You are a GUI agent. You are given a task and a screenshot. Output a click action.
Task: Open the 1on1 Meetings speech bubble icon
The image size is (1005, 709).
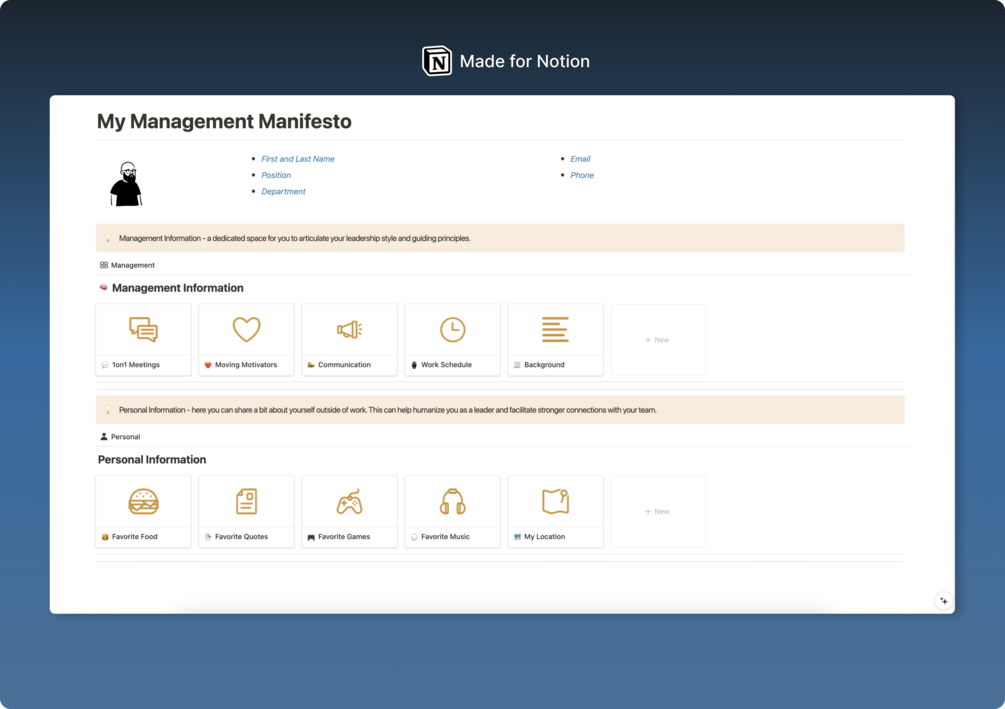[x=143, y=329]
